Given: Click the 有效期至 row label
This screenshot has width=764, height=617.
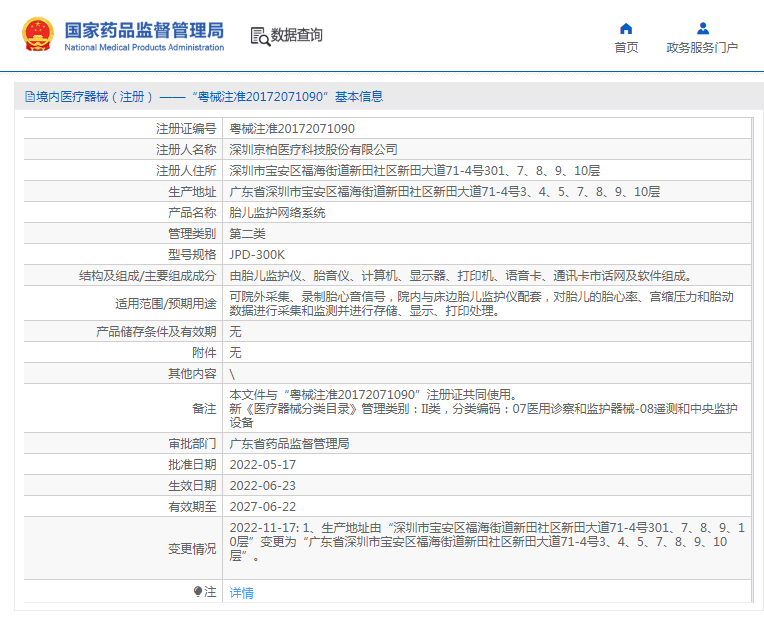Looking at the screenshot, I should point(192,506).
